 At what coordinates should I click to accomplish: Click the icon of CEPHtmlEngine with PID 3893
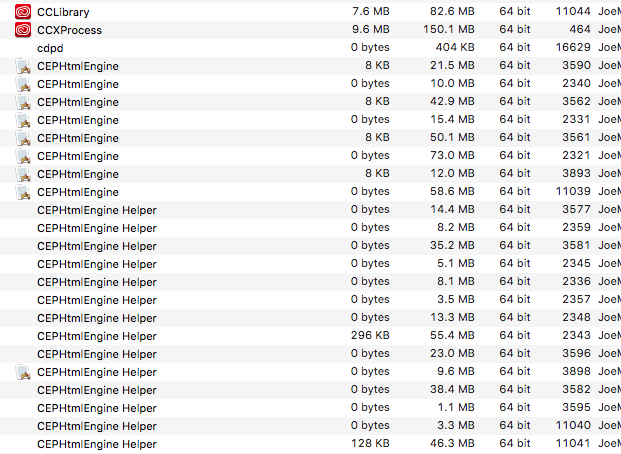(23, 174)
